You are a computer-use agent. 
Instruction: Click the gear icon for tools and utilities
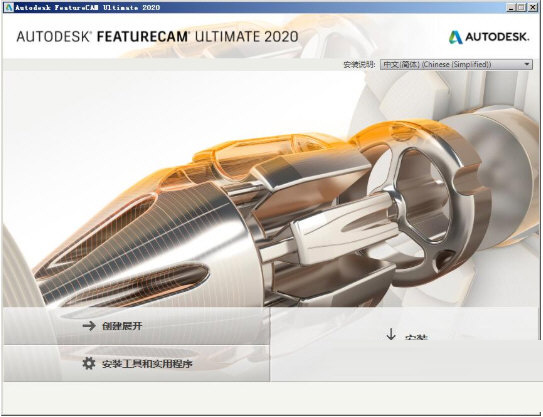(x=89, y=363)
